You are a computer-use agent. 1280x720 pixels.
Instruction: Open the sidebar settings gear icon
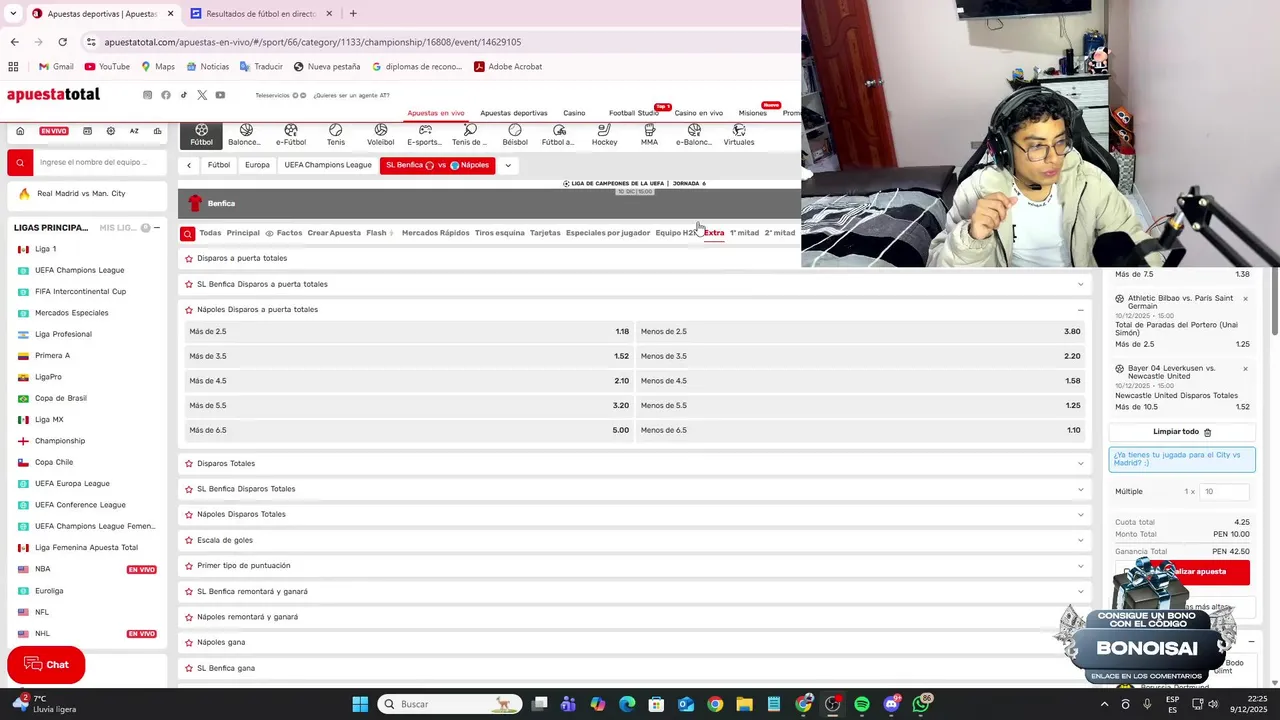click(110, 131)
